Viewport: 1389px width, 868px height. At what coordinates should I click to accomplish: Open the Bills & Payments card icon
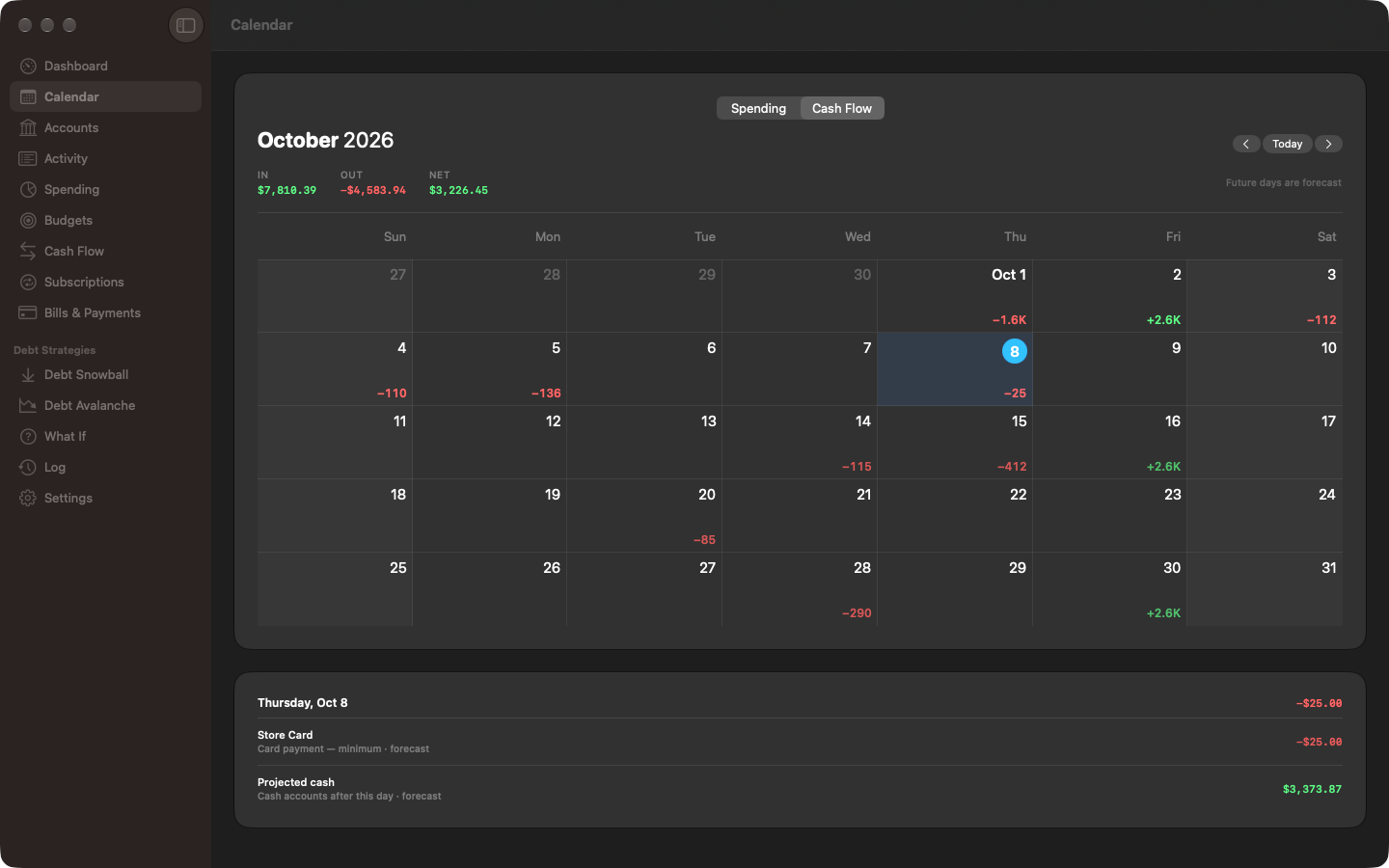[28, 312]
